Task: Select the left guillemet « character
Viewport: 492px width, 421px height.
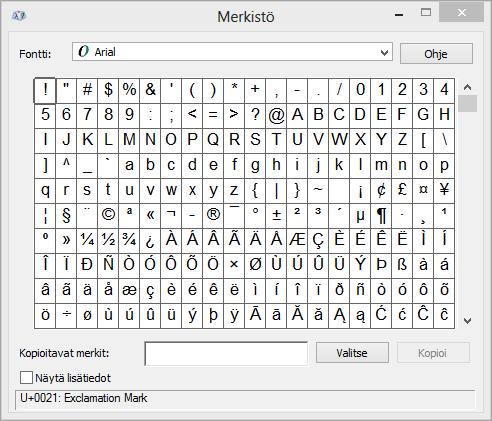Action: [x=150, y=216]
